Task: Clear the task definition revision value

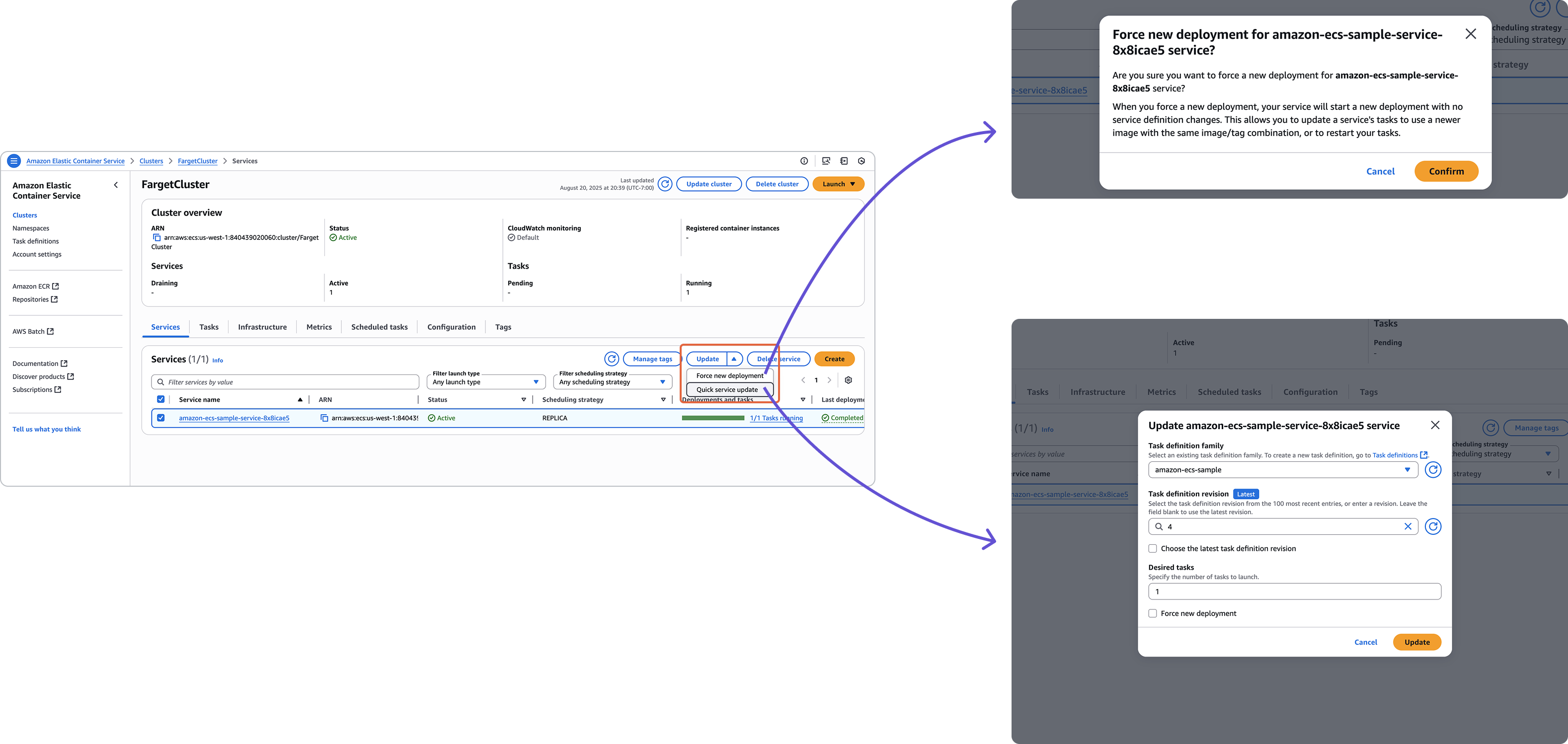Action: coord(1408,526)
